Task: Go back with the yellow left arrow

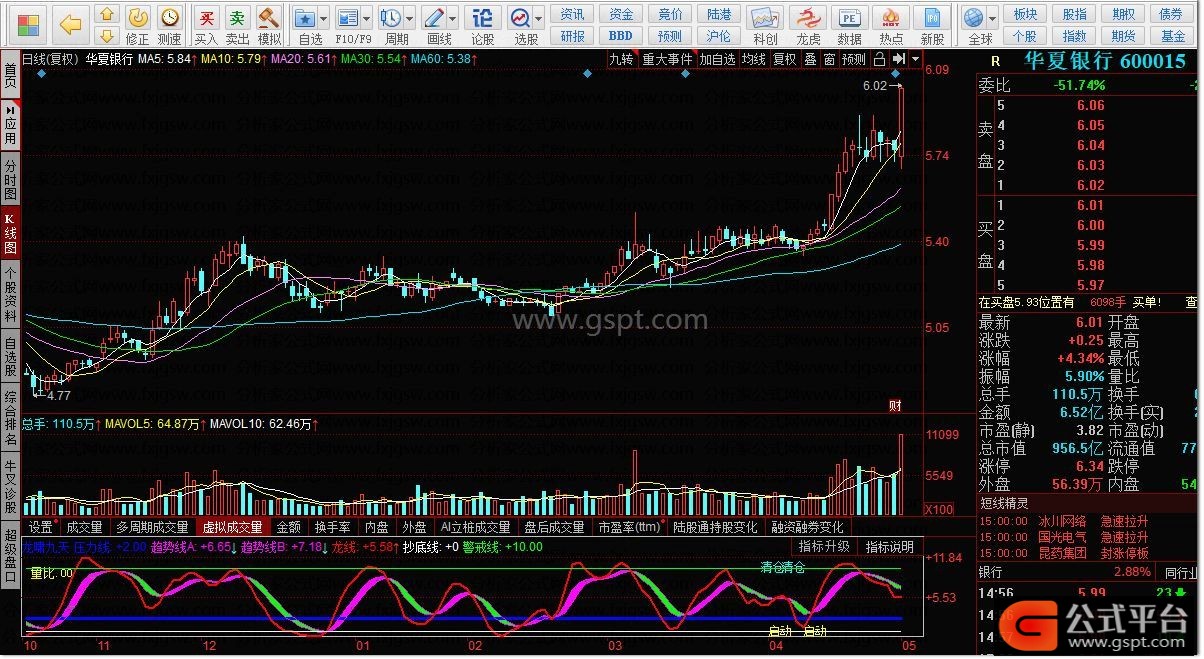Action: click(70, 24)
